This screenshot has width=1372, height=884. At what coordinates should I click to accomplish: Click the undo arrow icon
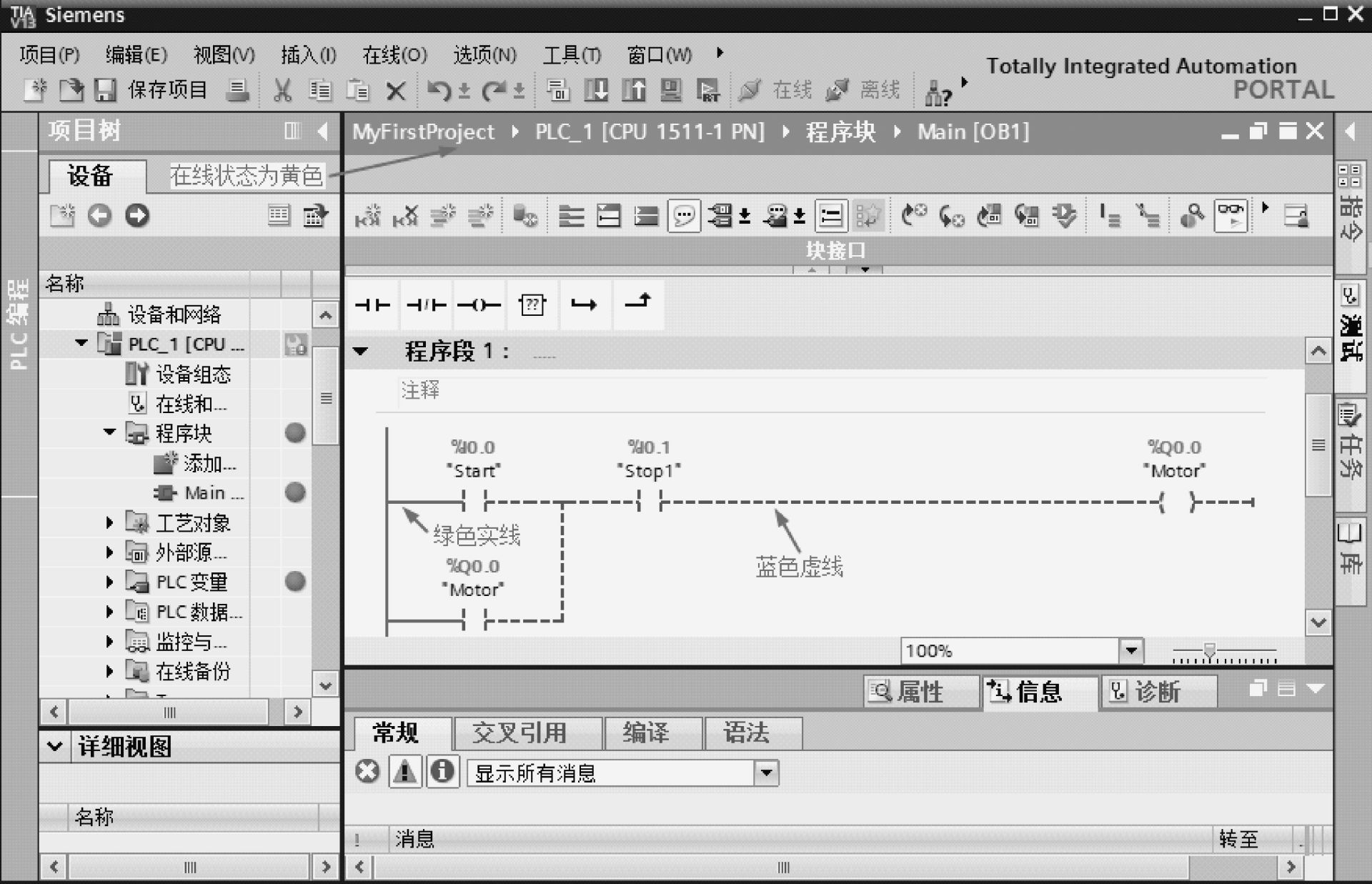pos(439,90)
